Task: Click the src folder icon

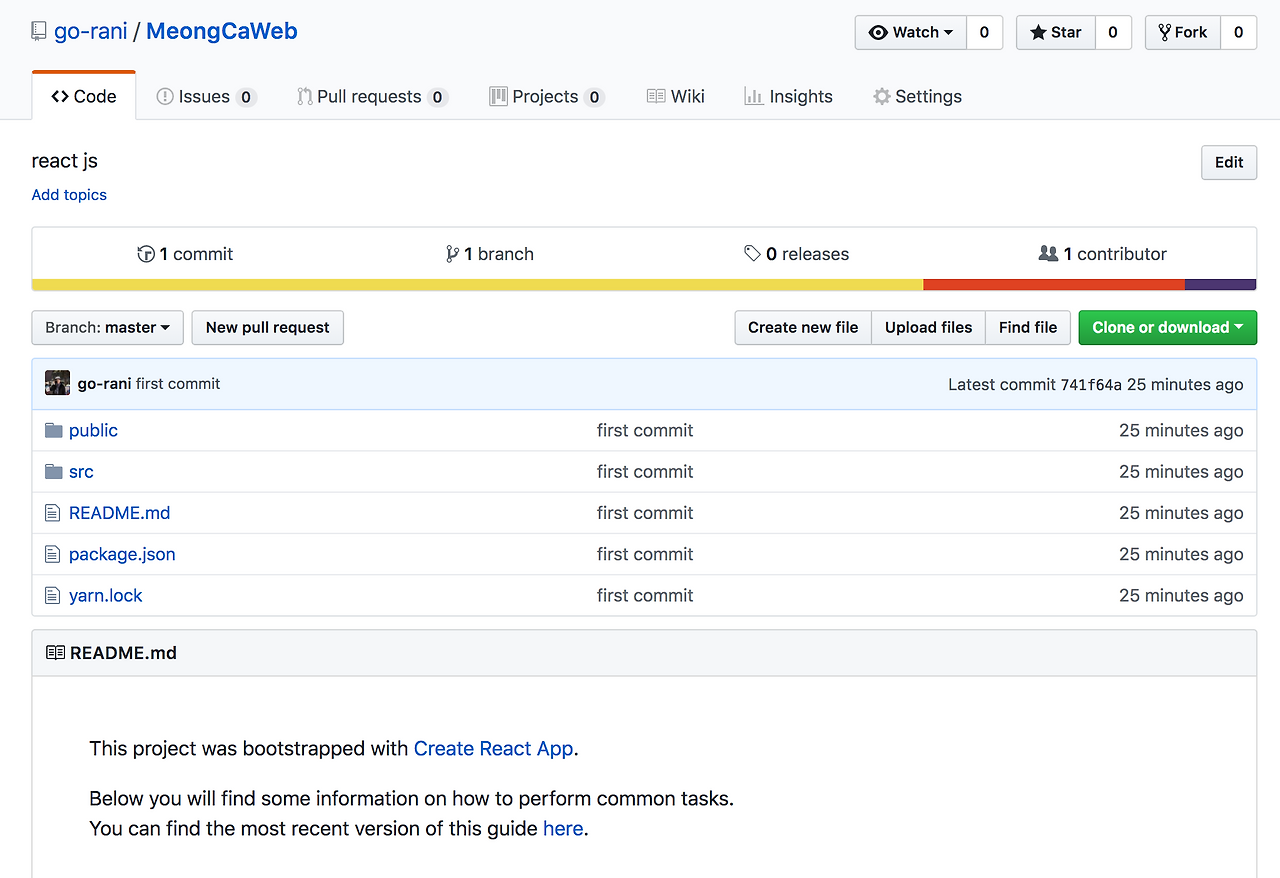Action: 54,471
